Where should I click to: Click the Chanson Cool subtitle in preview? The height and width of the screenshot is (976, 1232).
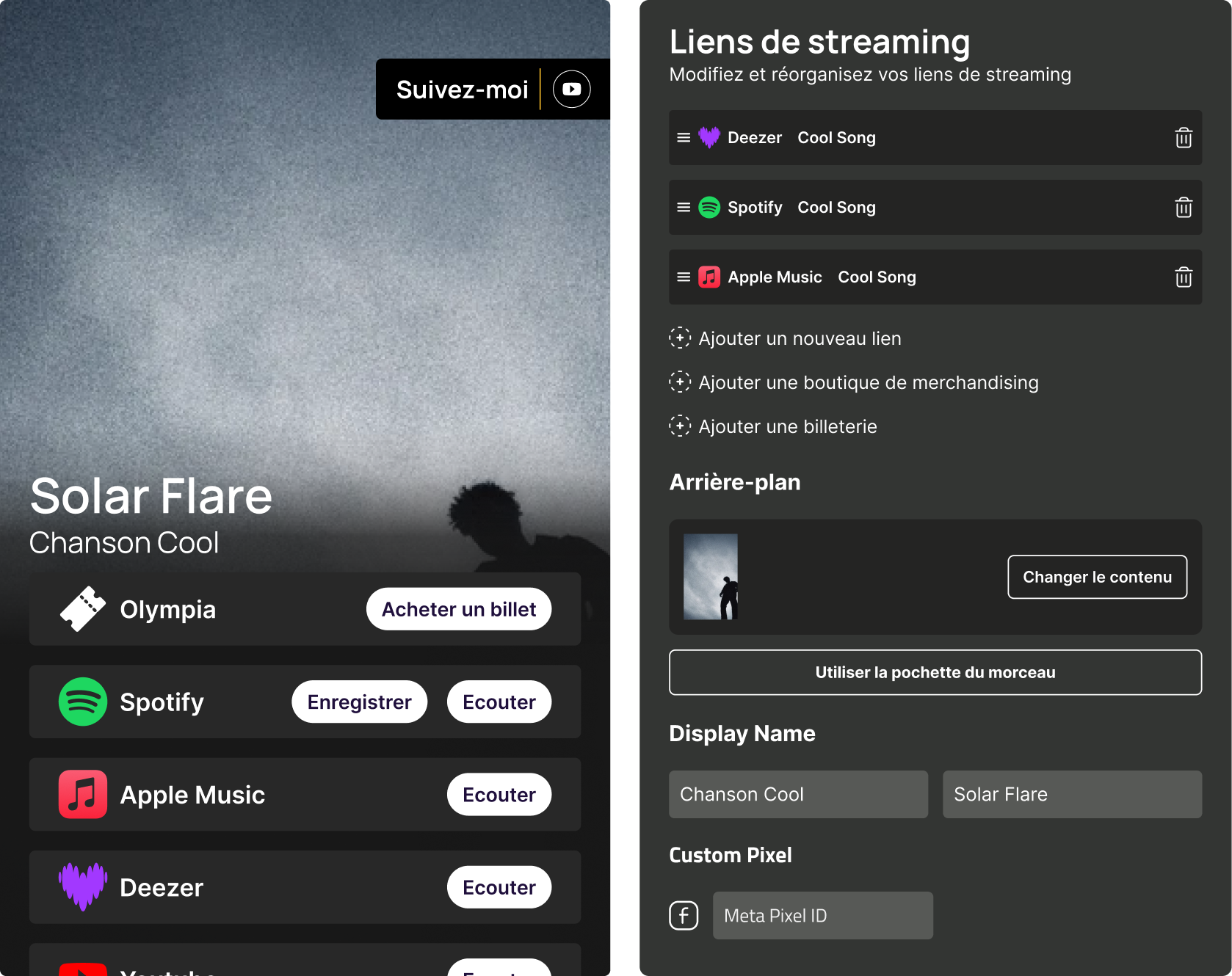click(123, 543)
